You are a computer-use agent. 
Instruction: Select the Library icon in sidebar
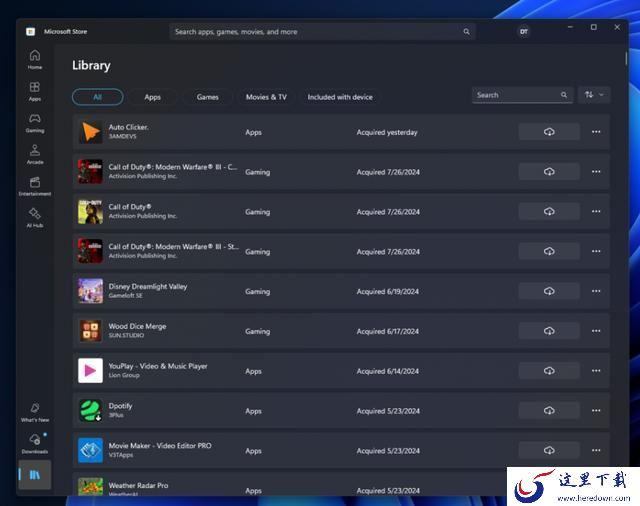tap(35, 475)
